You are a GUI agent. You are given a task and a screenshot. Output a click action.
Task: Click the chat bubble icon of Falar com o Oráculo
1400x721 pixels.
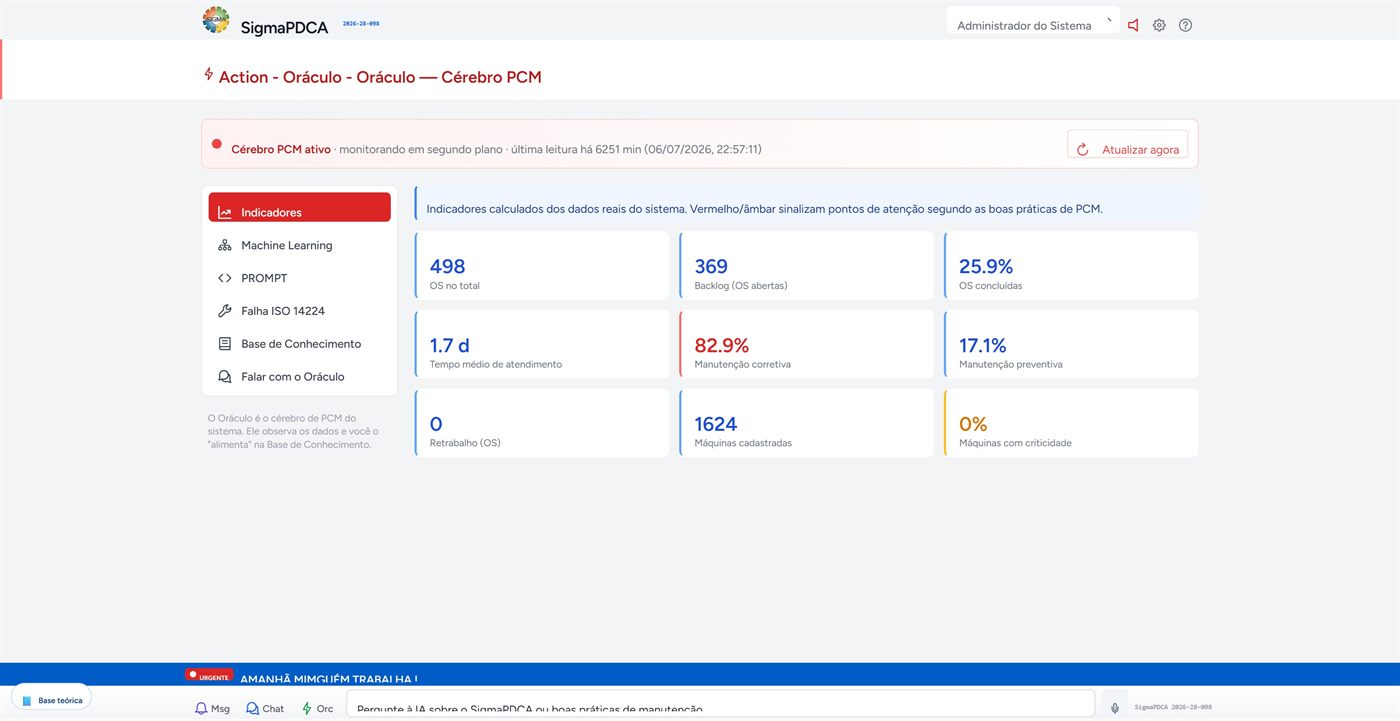[225, 377]
